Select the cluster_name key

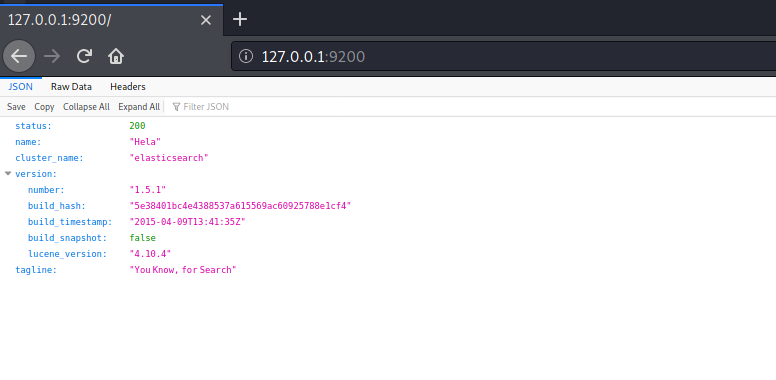tap(49, 158)
